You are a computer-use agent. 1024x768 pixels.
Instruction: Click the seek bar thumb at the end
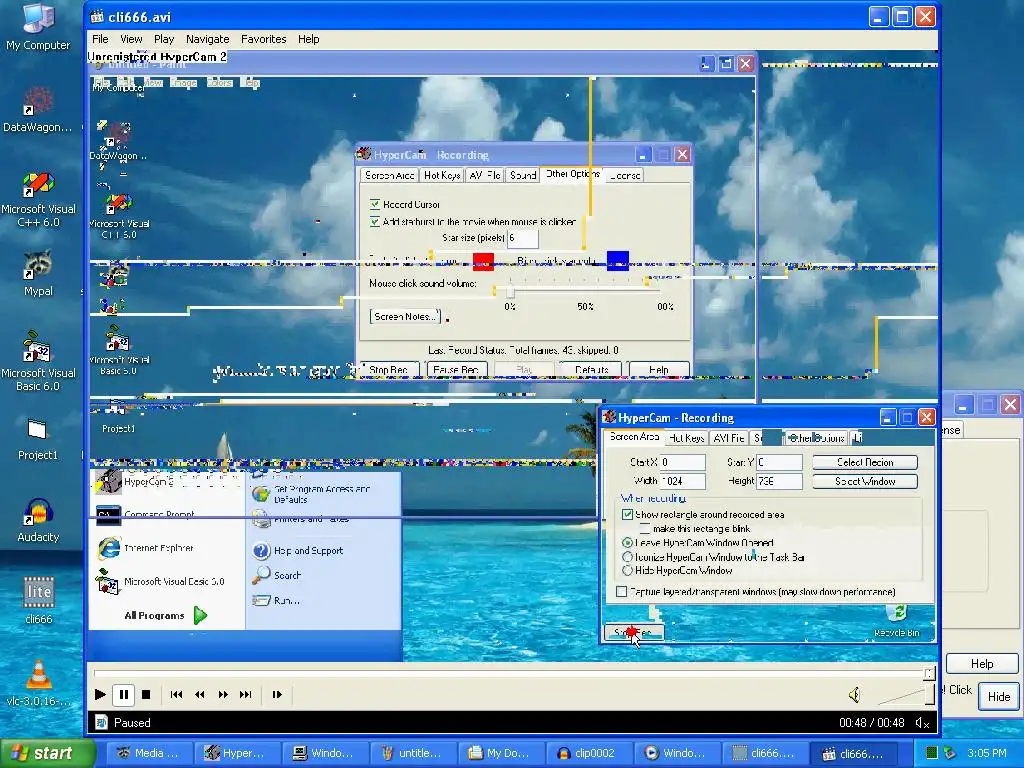click(929, 673)
